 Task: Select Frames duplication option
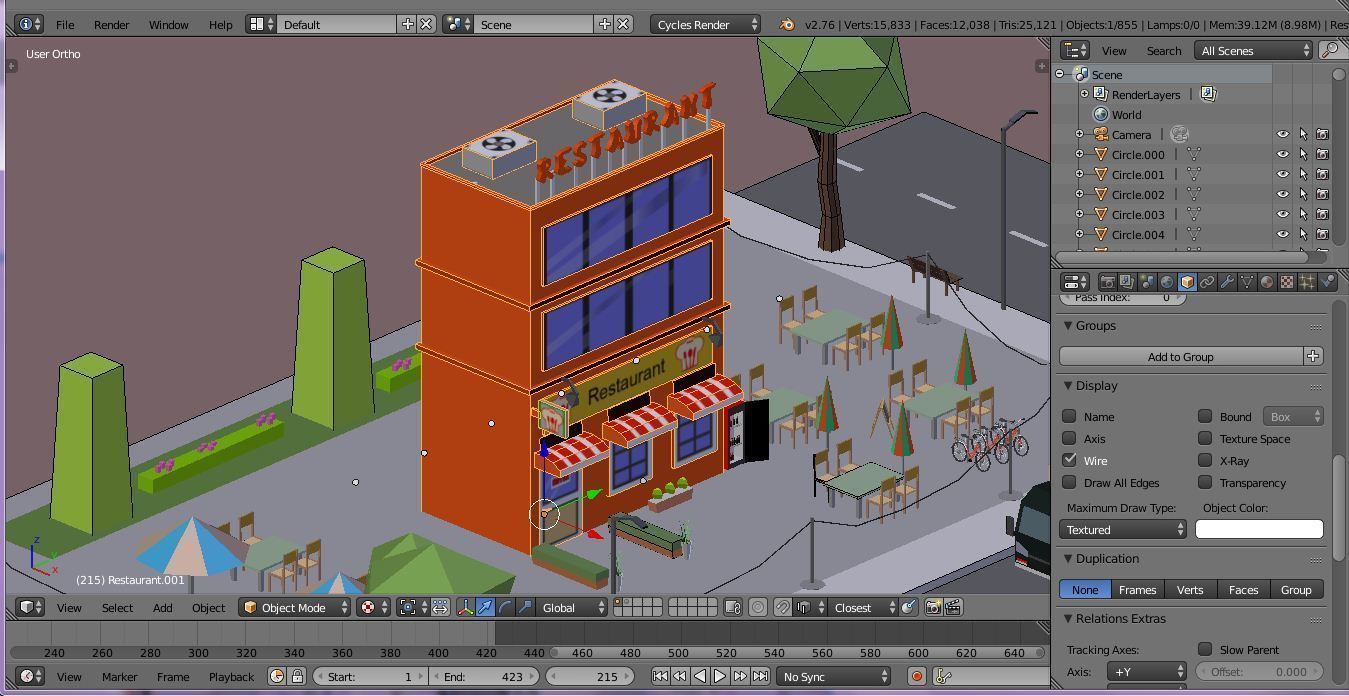pyautogui.click(x=1137, y=589)
